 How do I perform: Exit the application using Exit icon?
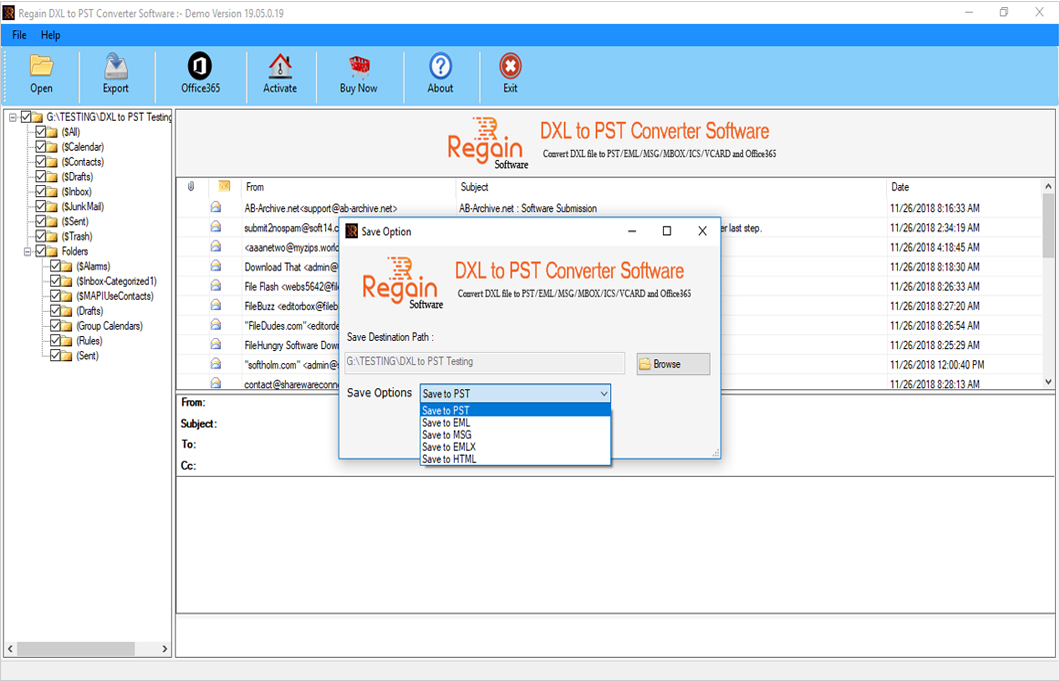click(509, 73)
